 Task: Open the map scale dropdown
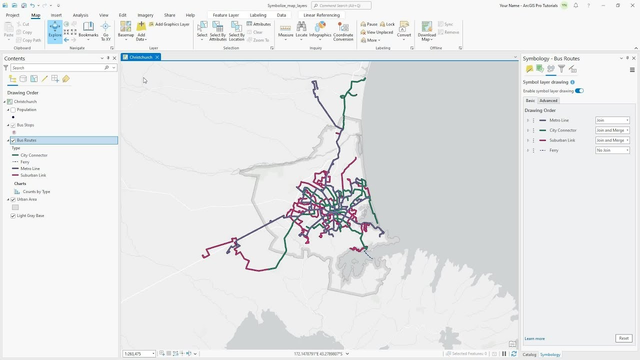[x=153, y=353]
